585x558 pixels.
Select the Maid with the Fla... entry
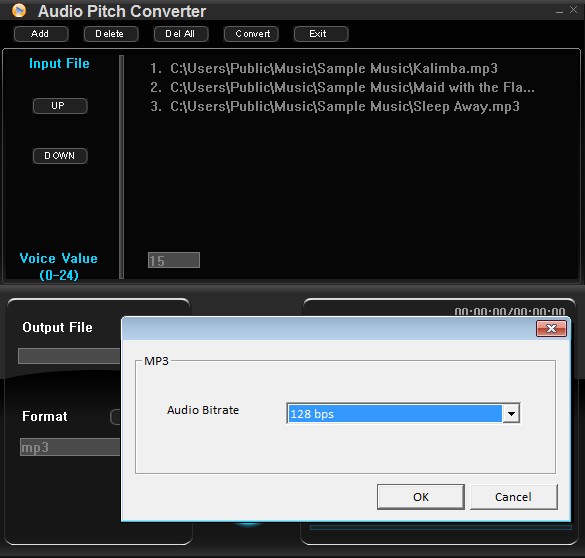[x=342, y=87]
